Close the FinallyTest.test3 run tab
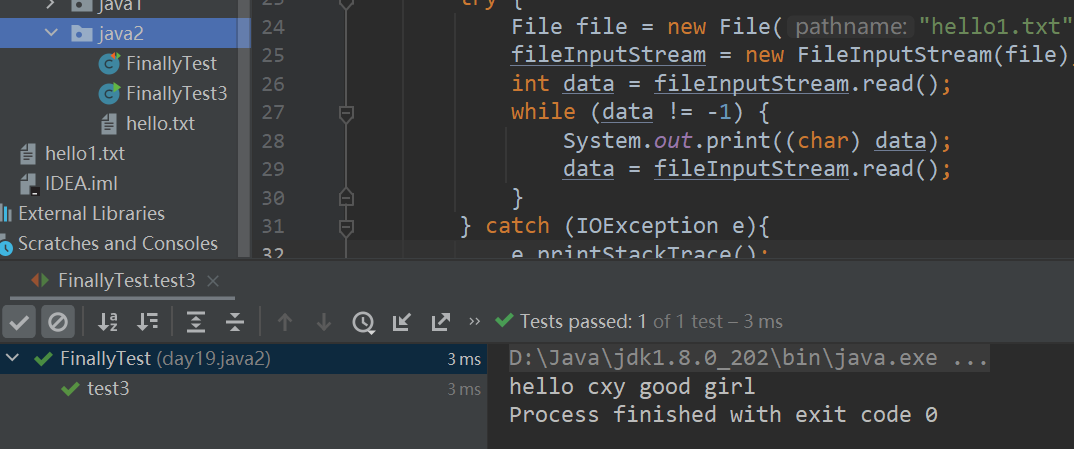Screen dimensions: 1074x449 pyautogui.click(x=212, y=280)
